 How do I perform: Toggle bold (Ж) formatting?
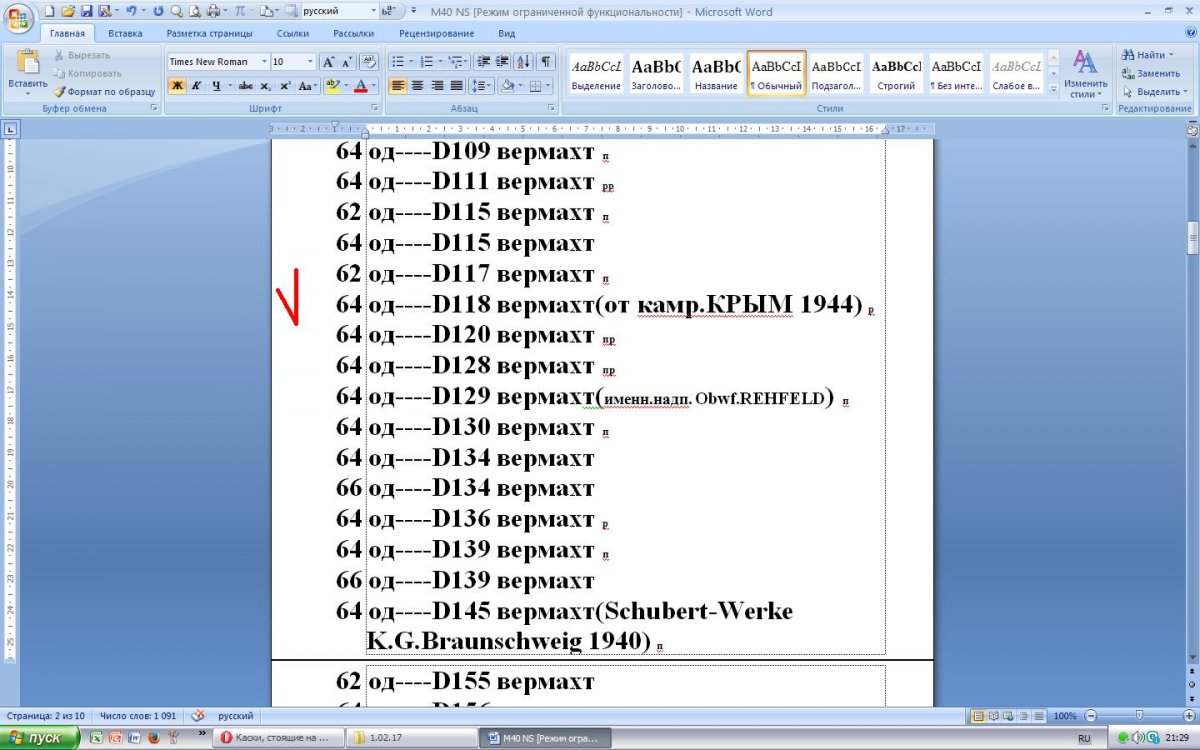pos(177,86)
